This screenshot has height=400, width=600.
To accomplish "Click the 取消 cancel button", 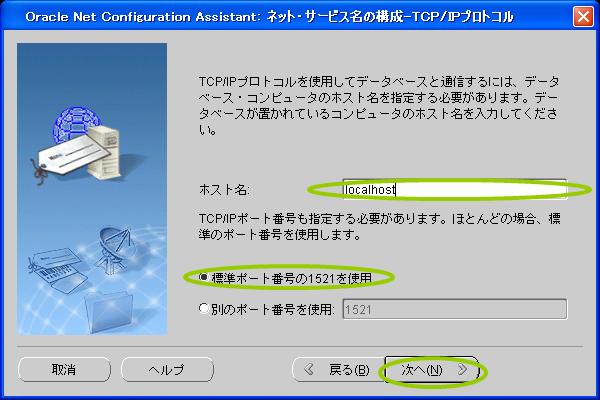I will pyautogui.click(x=64, y=369).
